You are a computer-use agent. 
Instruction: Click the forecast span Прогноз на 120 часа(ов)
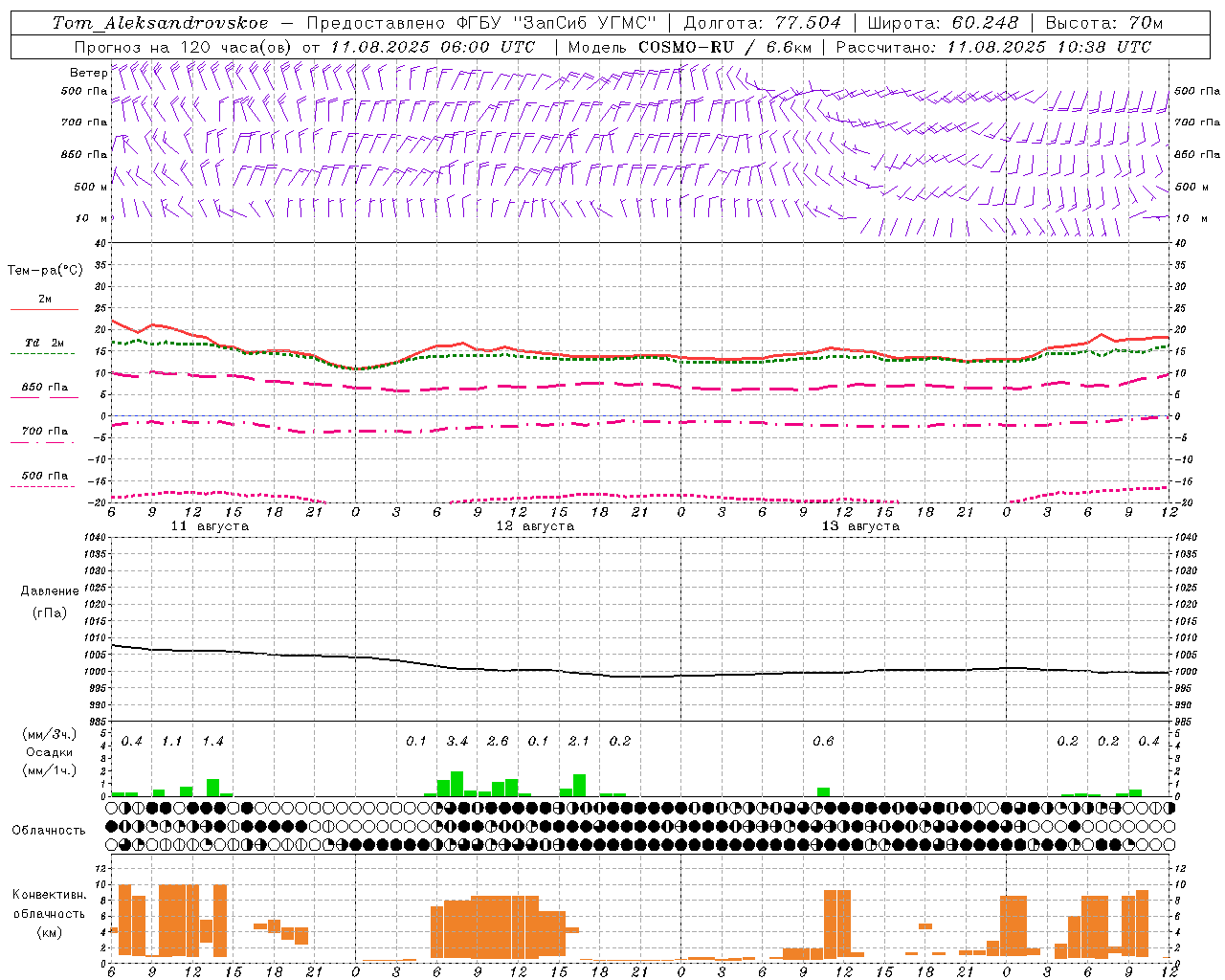point(185,47)
